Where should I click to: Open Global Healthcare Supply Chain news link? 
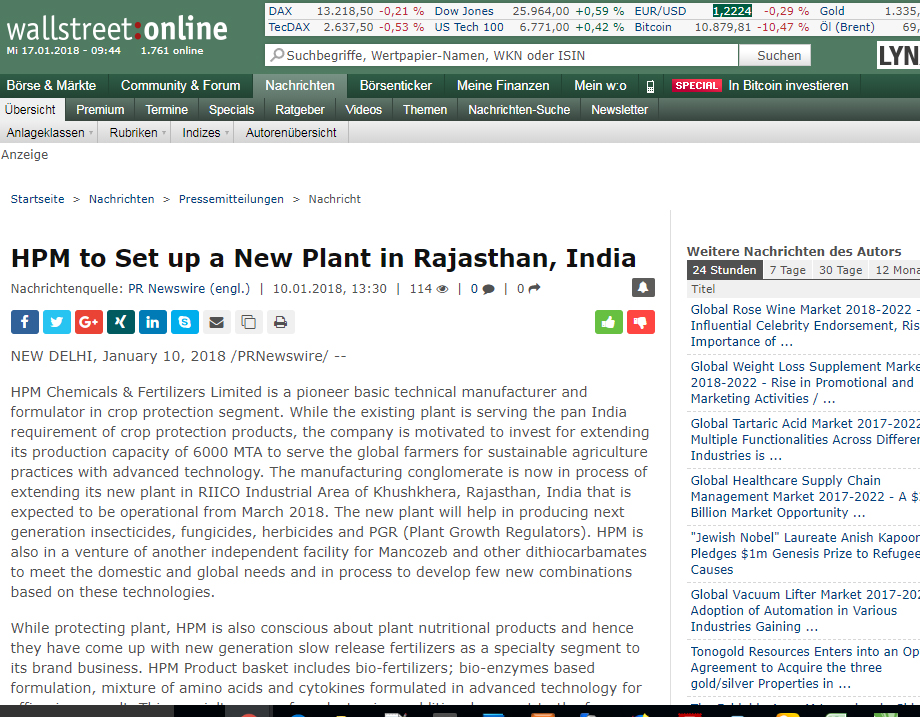pyautogui.click(x=805, y=496)
